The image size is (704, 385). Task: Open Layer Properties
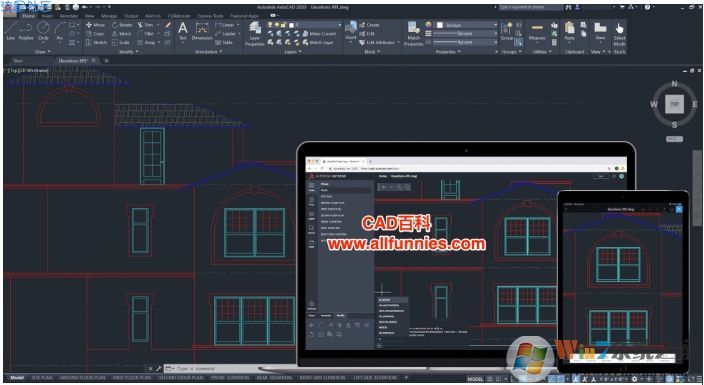255,33
